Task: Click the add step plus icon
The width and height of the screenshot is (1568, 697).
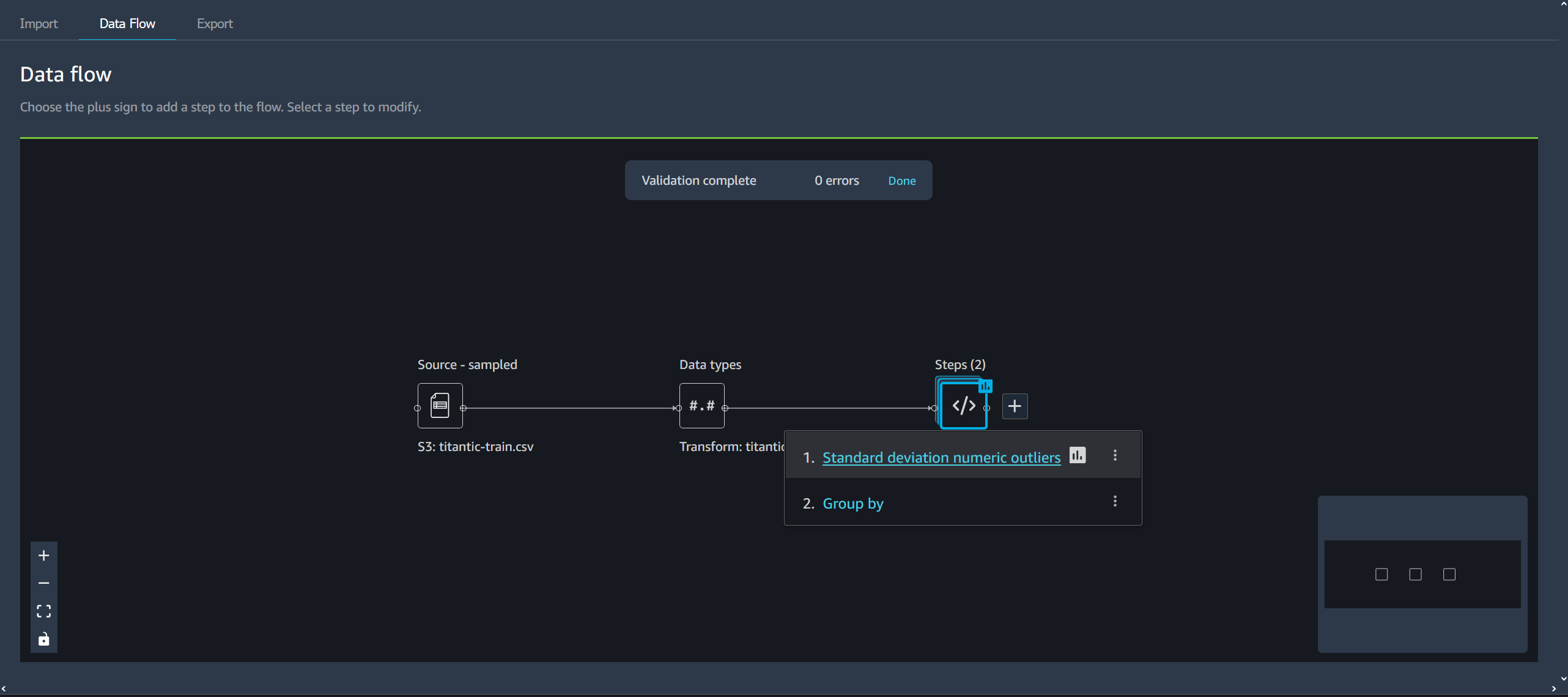Action: tap(1013, 406)
